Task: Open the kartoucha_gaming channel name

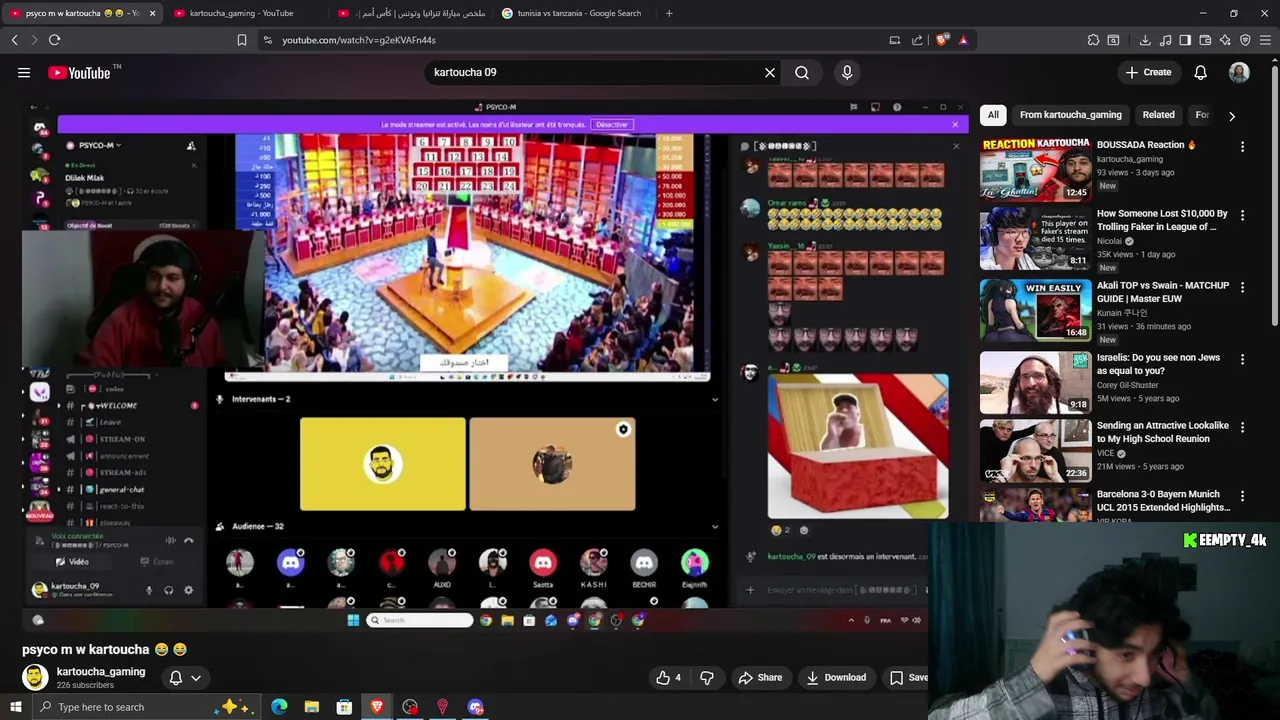Action: coord(101,672)
